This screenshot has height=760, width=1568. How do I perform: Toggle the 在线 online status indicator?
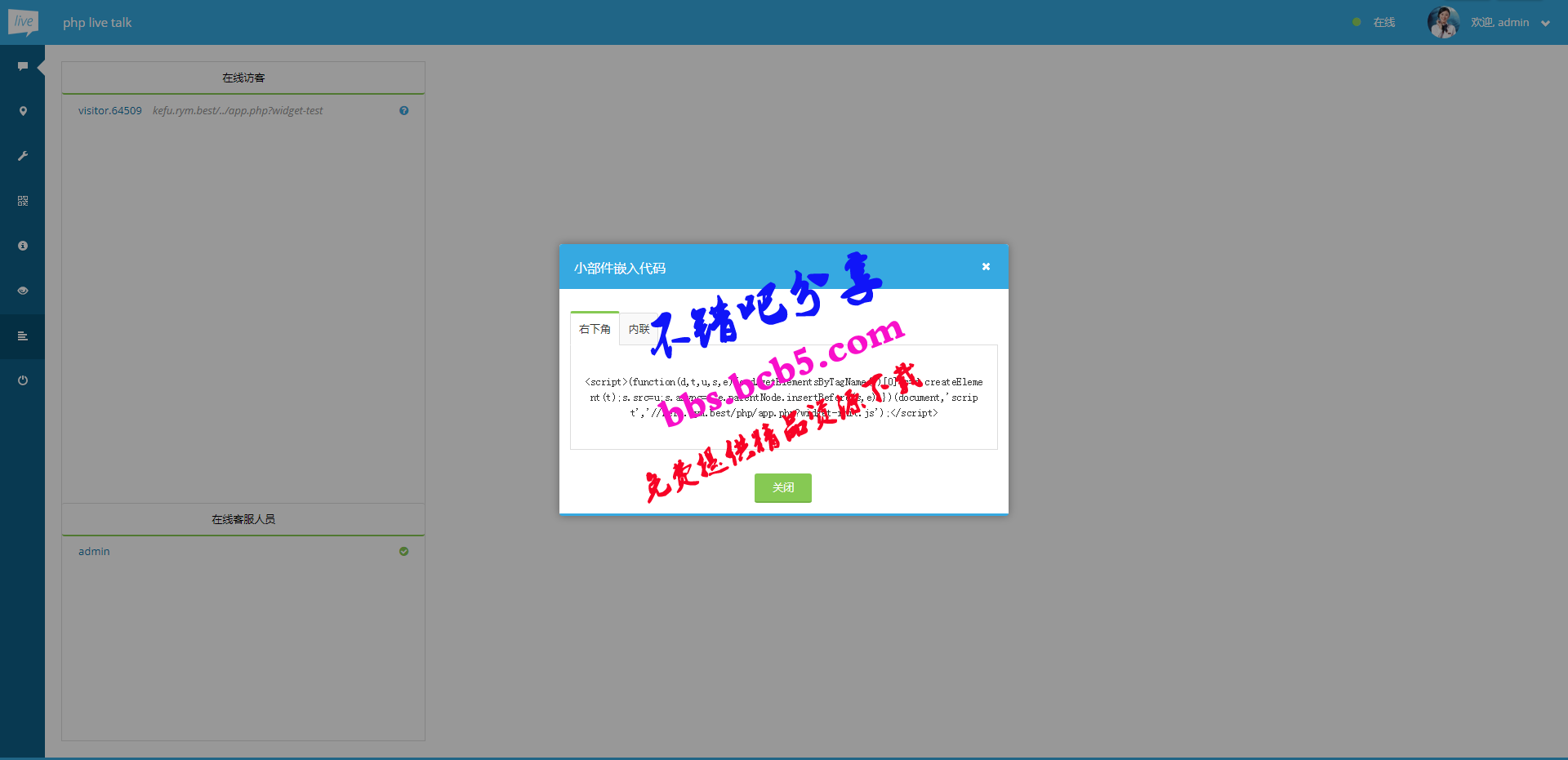(x=1374, y=23)
